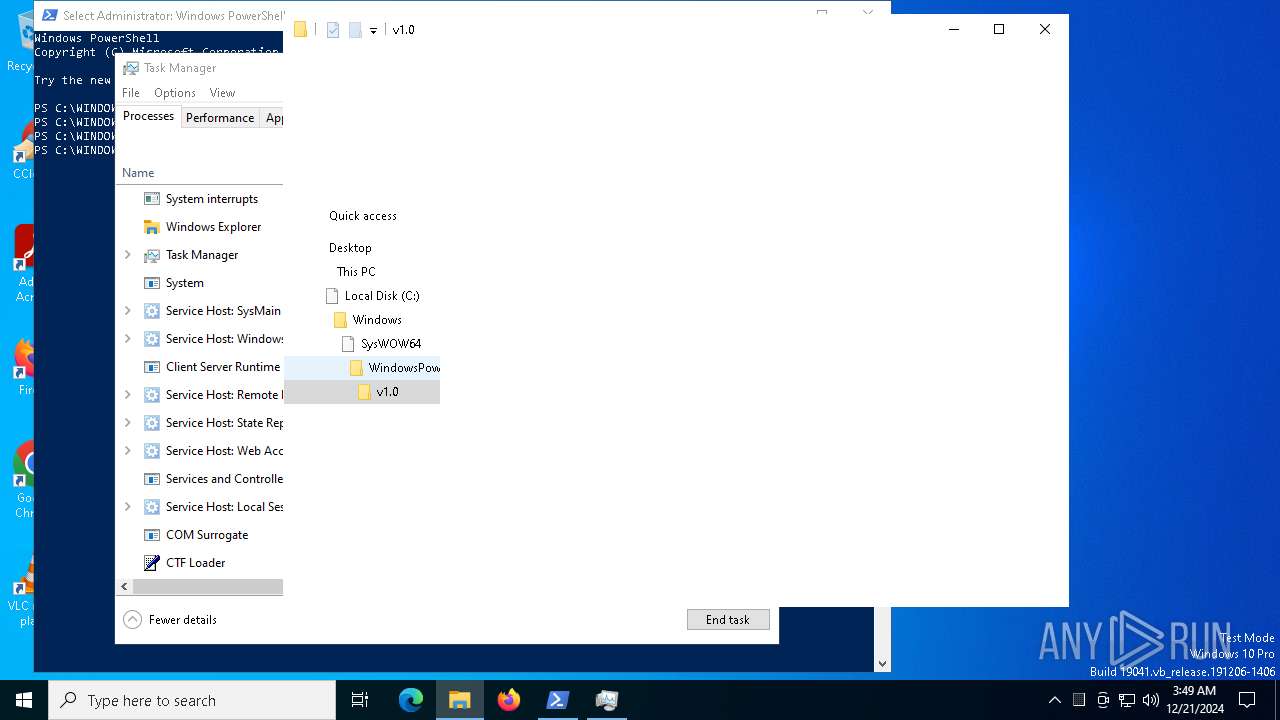Click the Windows folder icon in tree
The image size is (1280, 720).
[340, 320]
